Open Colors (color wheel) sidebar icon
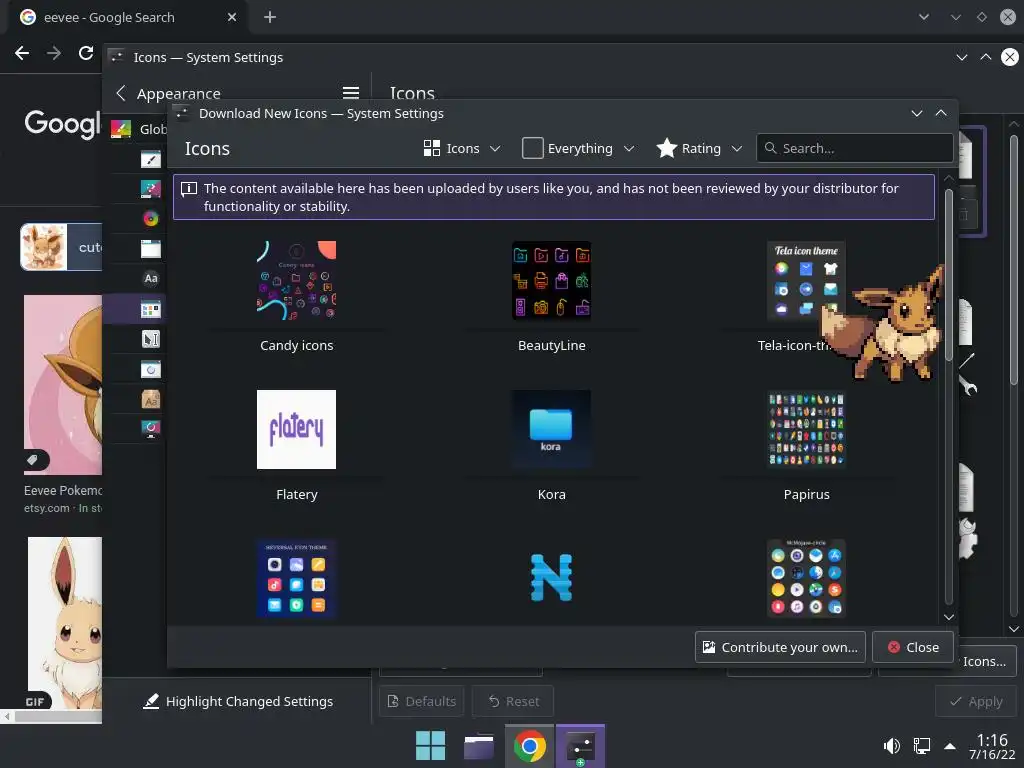 (151, 218)
